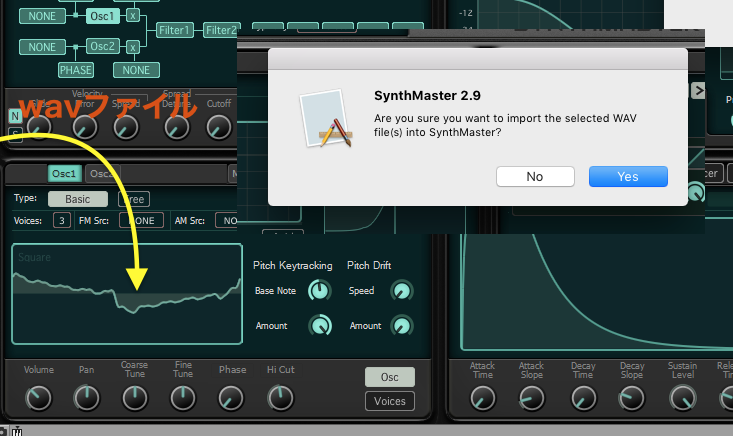
Task: Open the PHASE modulation dropdown
Action: tap(76, 70)
